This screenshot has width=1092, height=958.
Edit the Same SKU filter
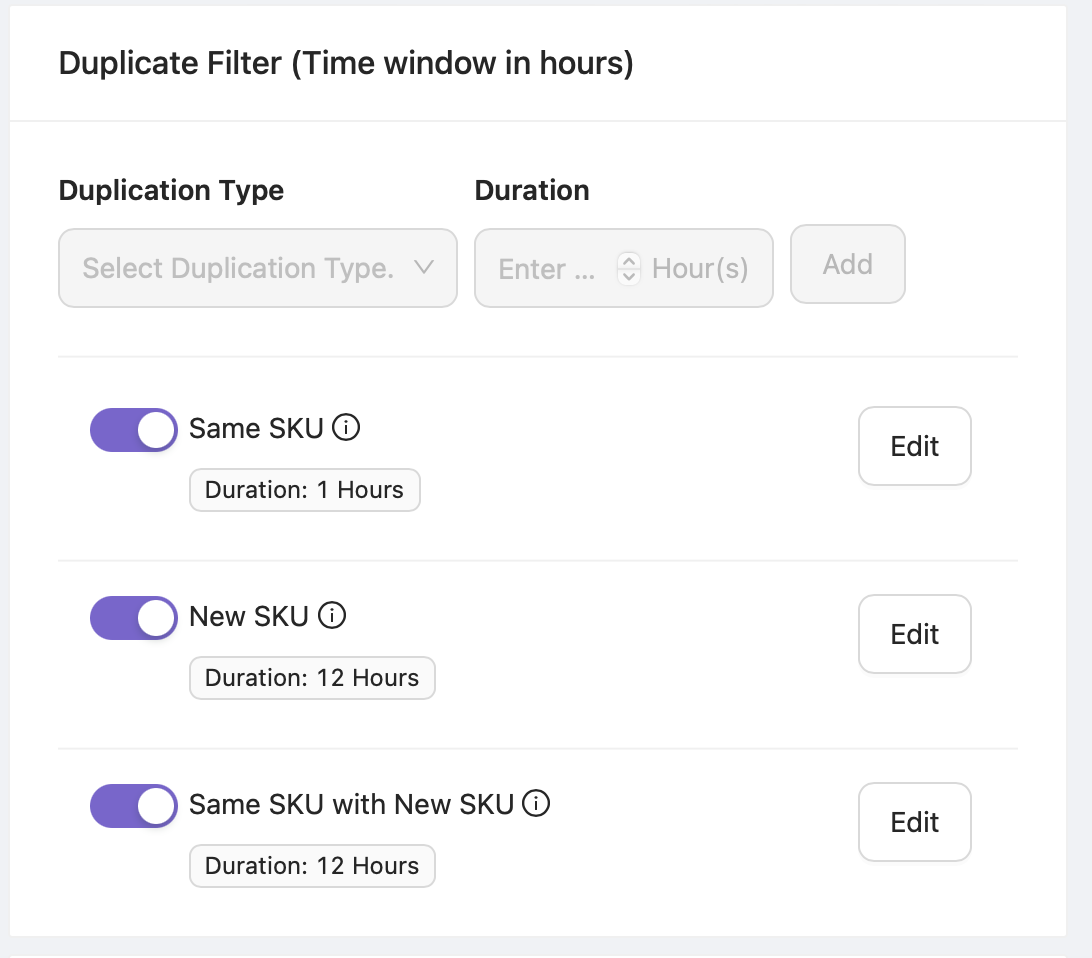tap(914, 446)
